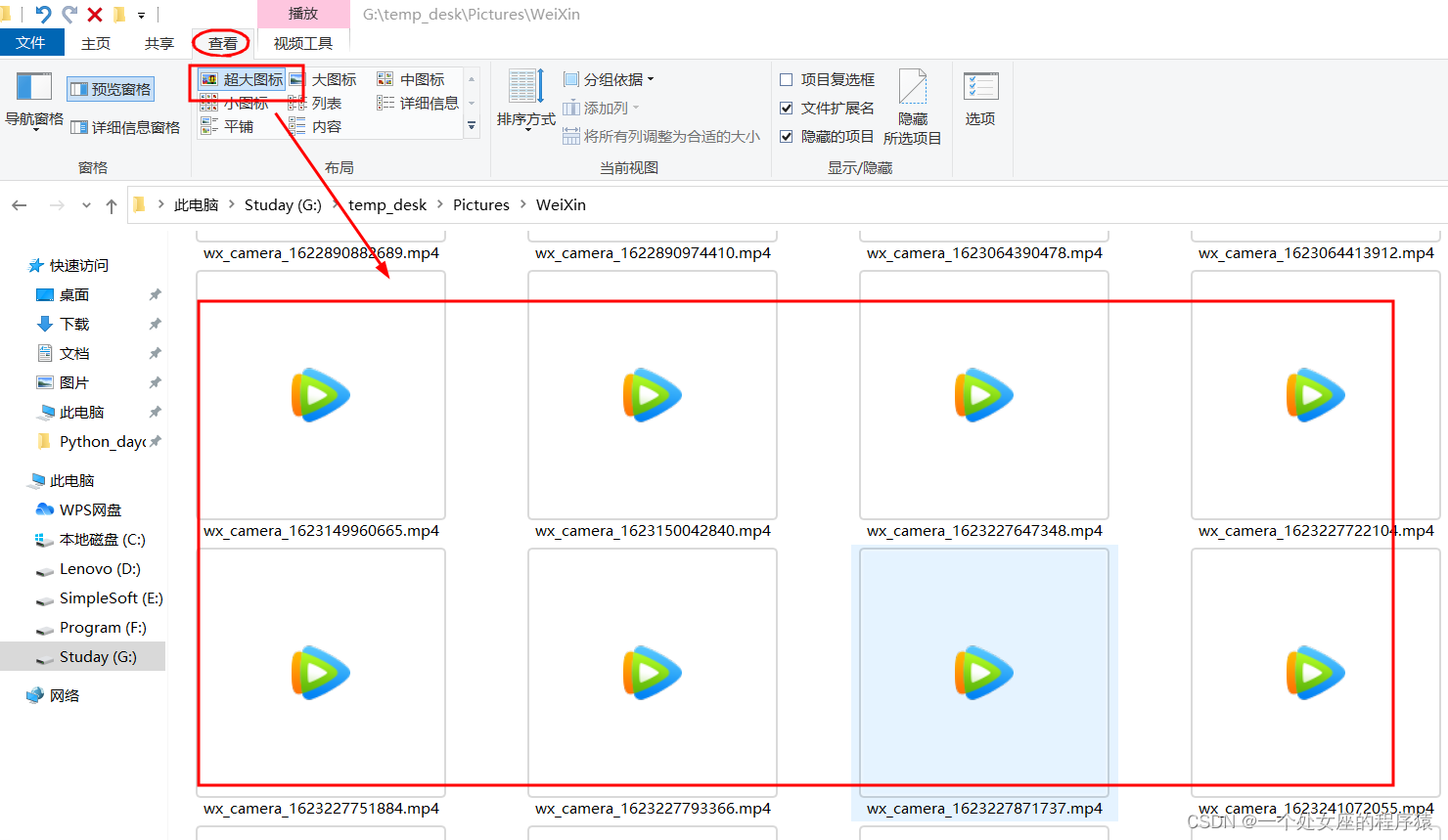This screenshot has height=840, width=1448.
Task: Choose 内容 layout
Action: pos(315,126)
